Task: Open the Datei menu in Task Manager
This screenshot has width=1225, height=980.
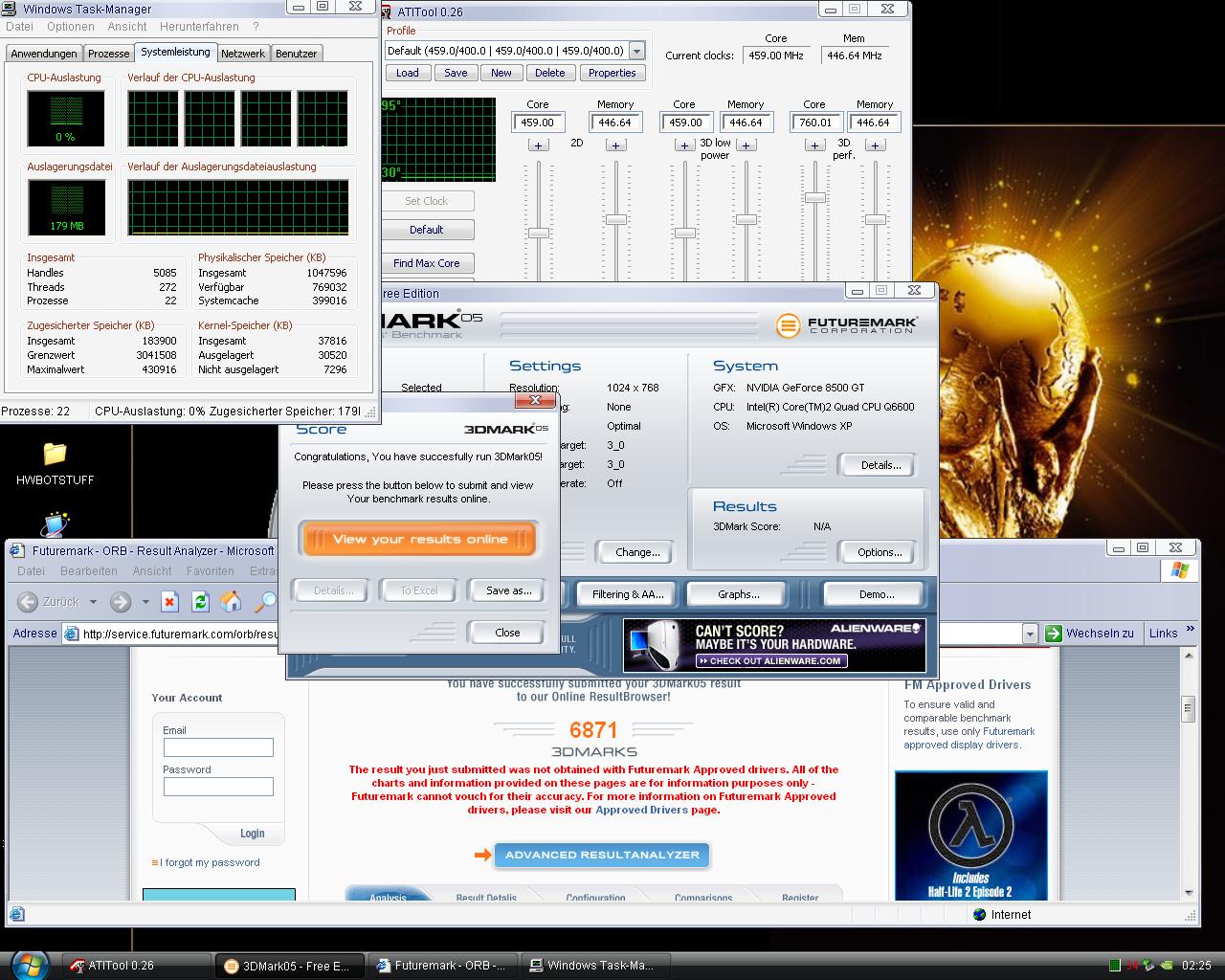Action: tap(19, 27)
